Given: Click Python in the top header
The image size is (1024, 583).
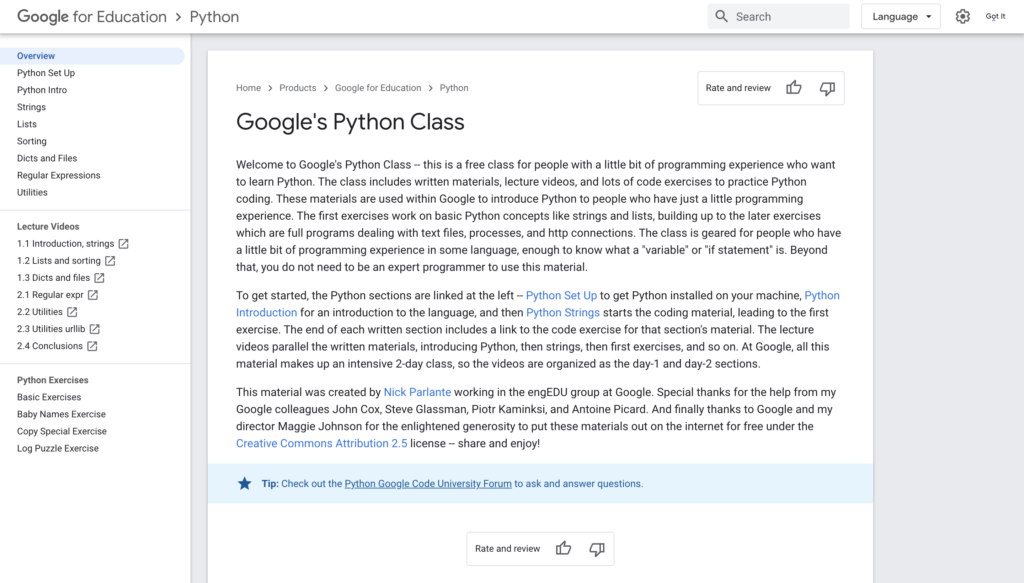Looking at the screenshot, I should click(214, 17).
